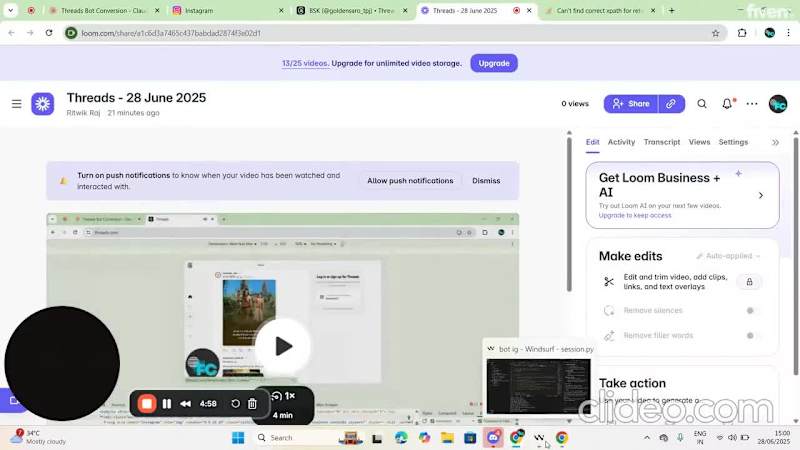Switch to Can't find correct xpath tab
This screenshot has width=800, height=450.
pos(601,10)
